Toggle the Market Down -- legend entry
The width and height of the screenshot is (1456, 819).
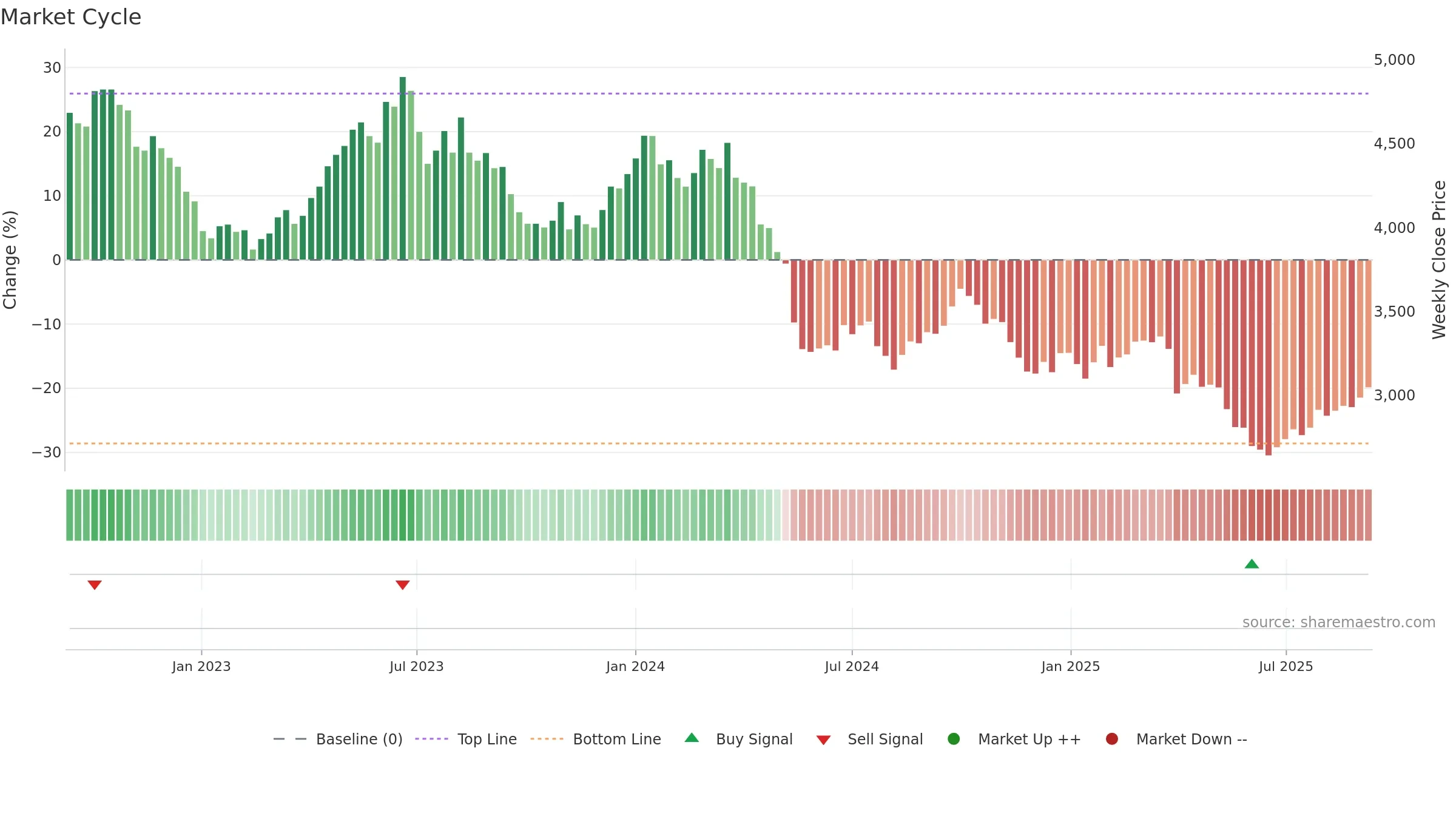pos(1176,740)
